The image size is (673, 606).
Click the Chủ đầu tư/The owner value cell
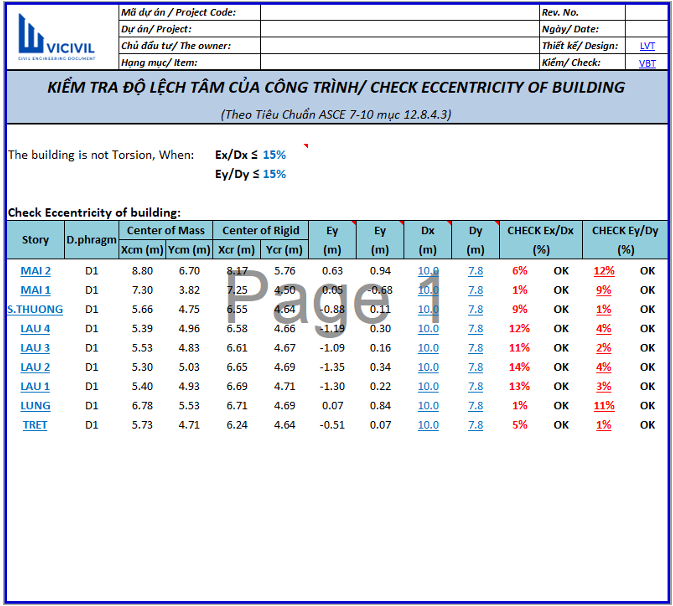click(x=398, y=46)
